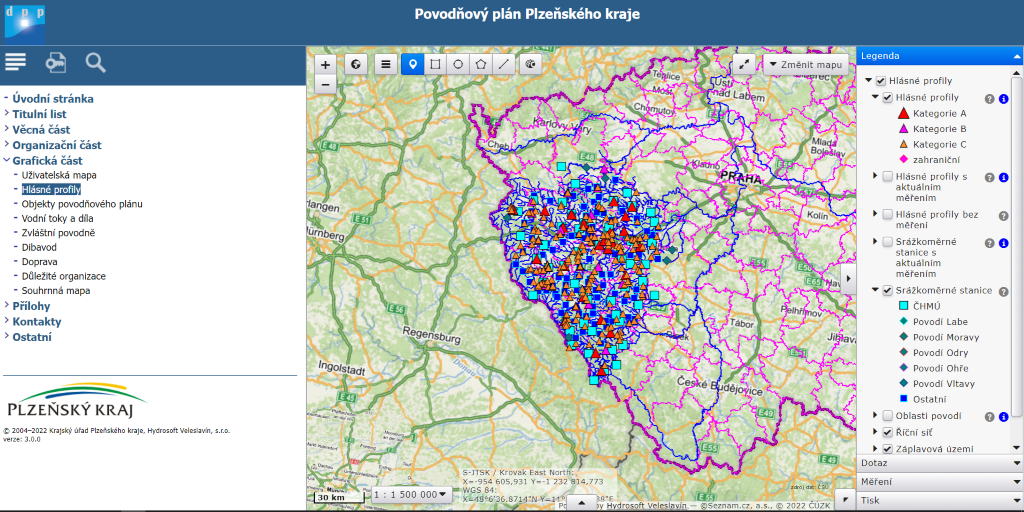Uncheck the Říční síť layer
Screen dimensions: 1024x512
click(x=888, y=432)
